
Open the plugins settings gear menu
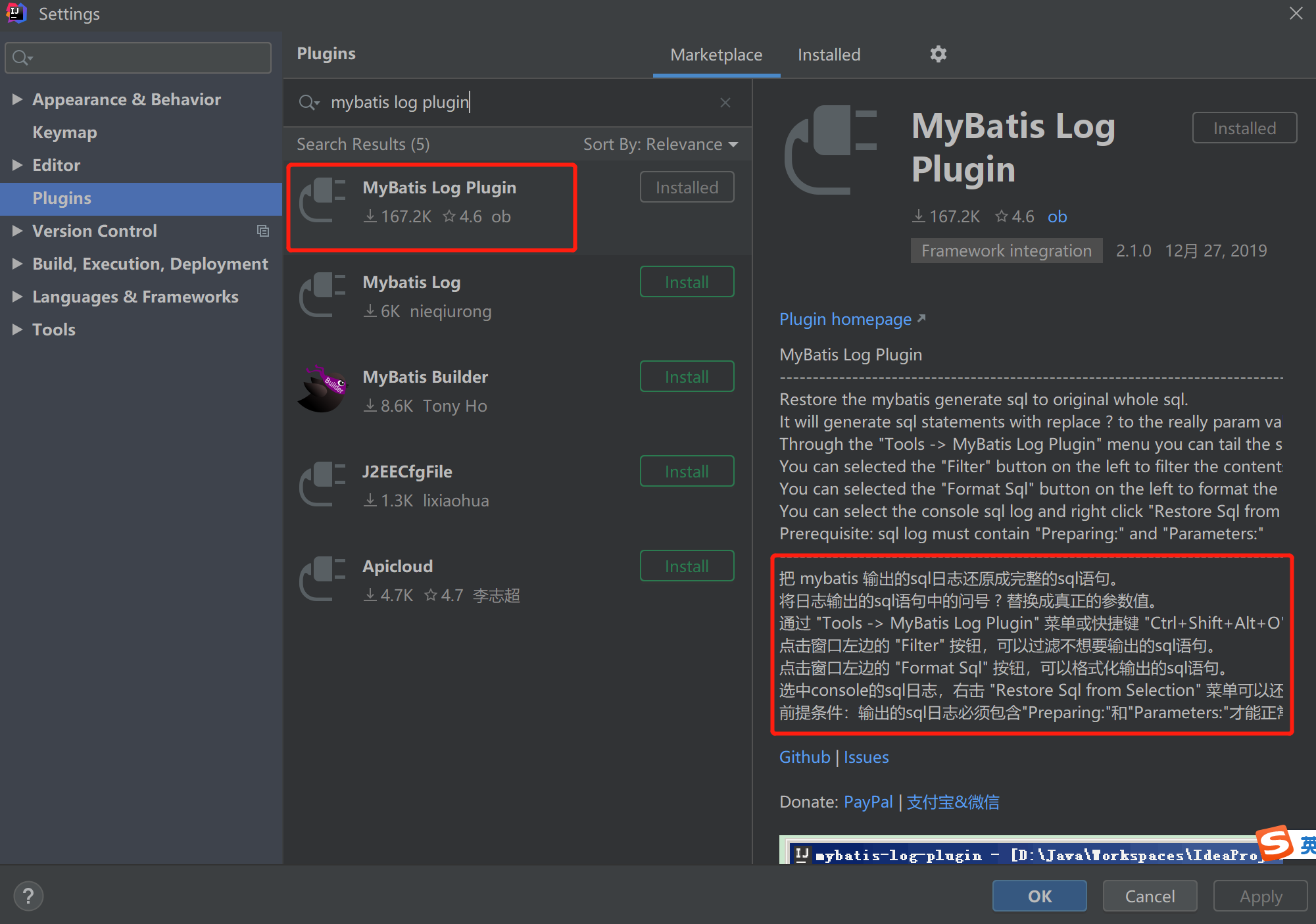tap(938, 54)
